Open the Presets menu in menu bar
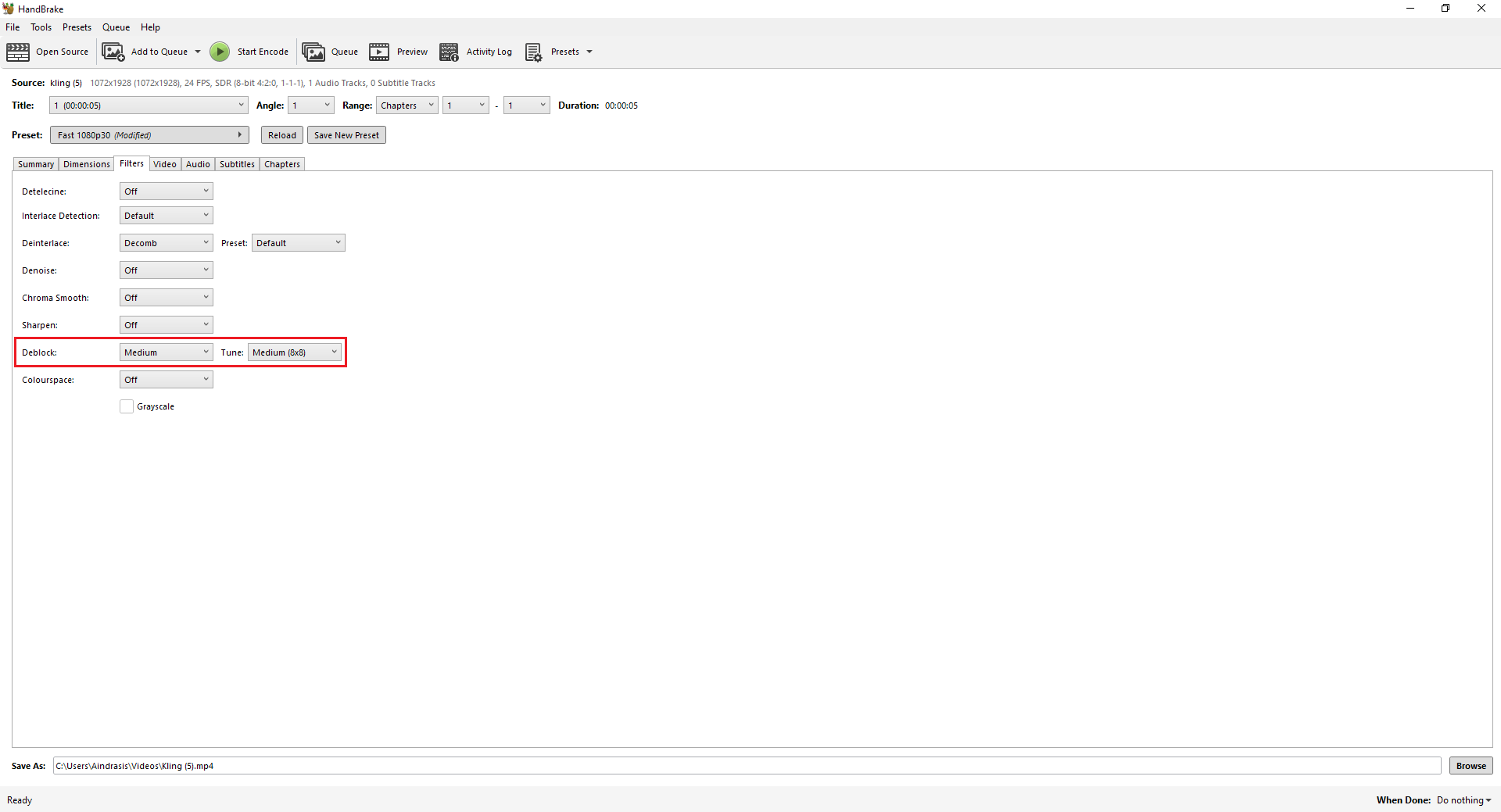 77,27
